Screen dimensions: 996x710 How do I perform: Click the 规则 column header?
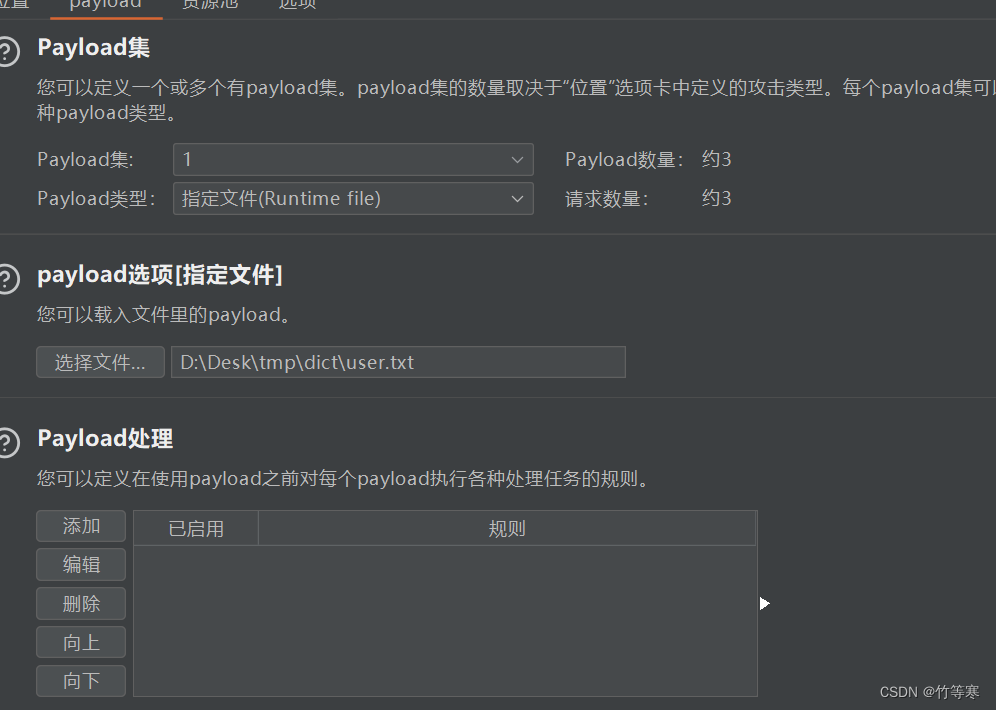(507, 528)
